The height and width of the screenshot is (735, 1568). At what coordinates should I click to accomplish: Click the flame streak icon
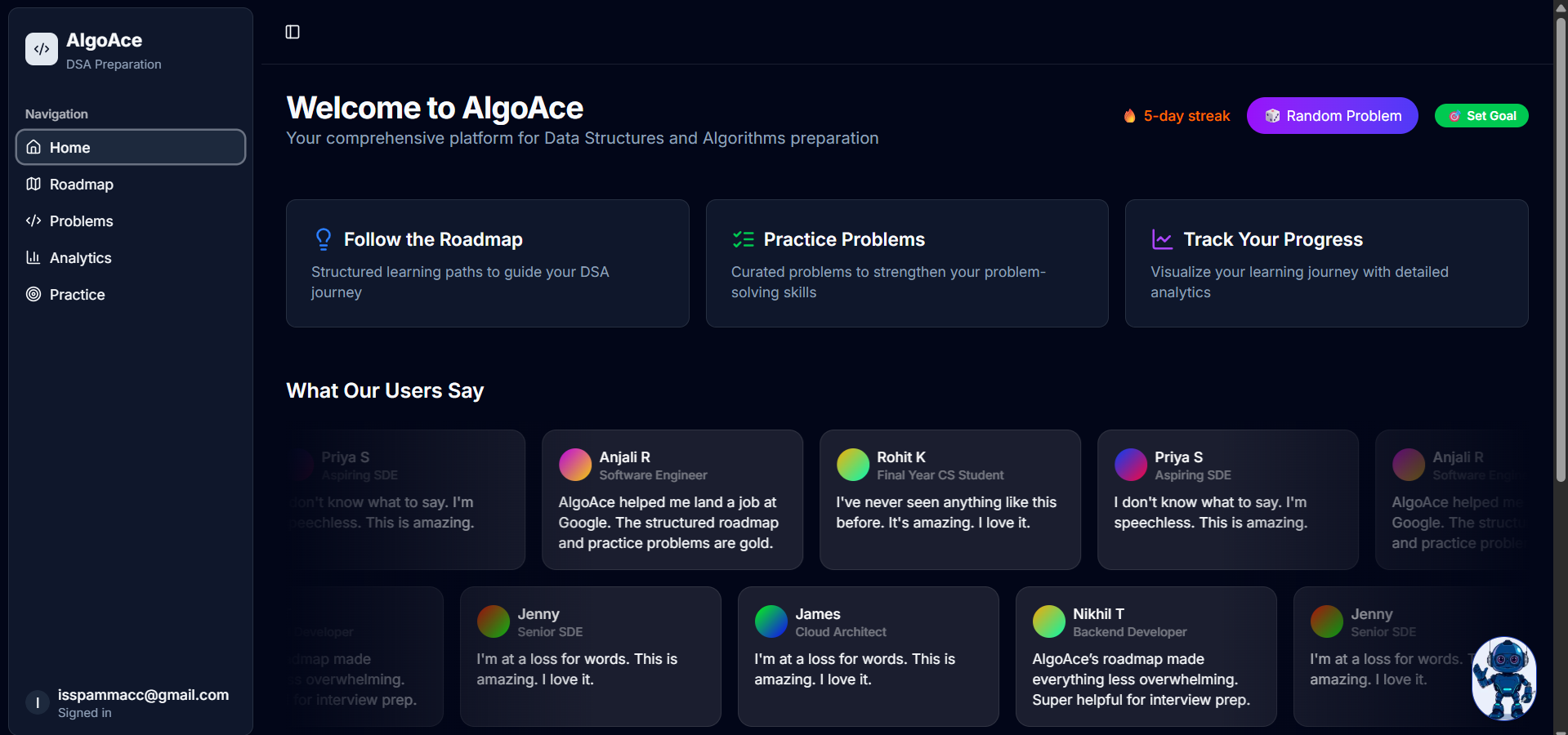[x=1130, y=116]
